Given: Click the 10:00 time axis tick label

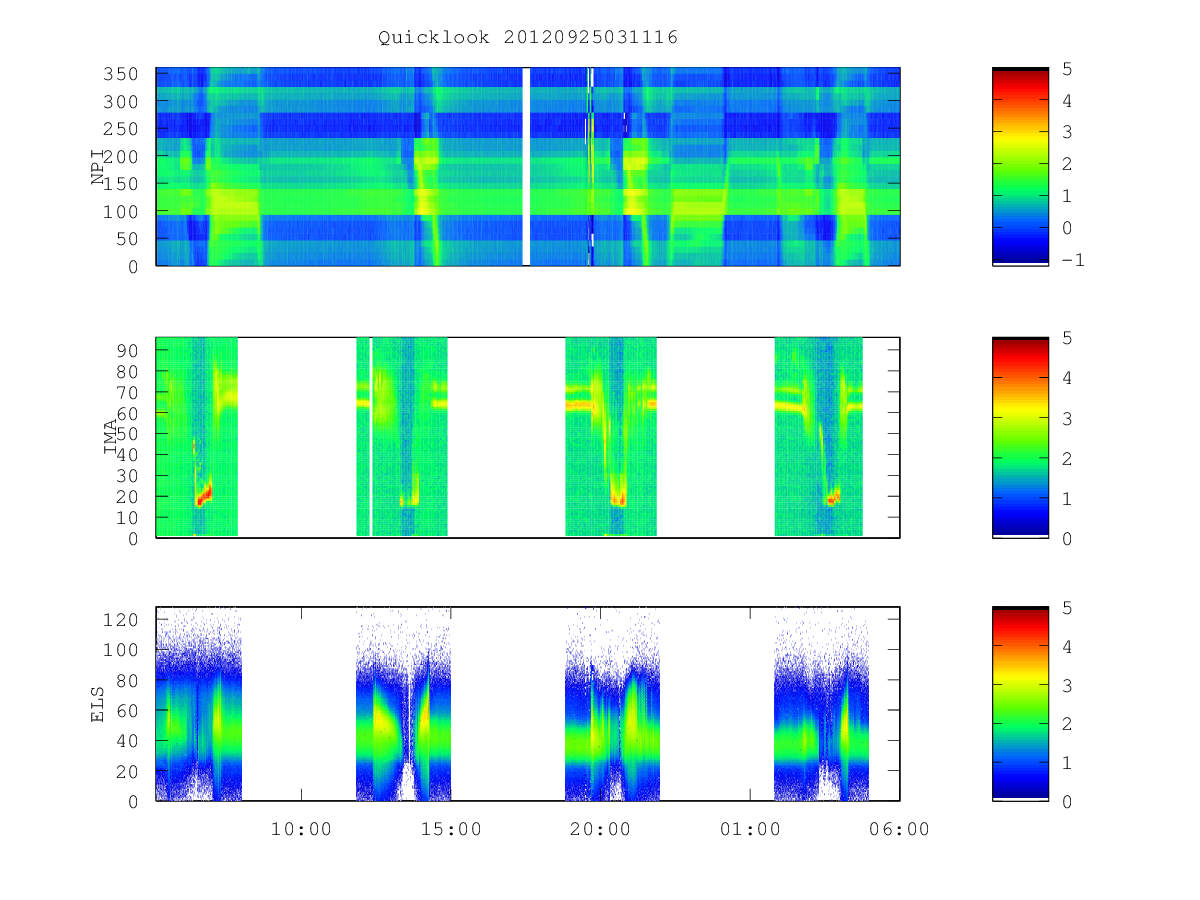Looking at the screenshot, I should 302,829.
